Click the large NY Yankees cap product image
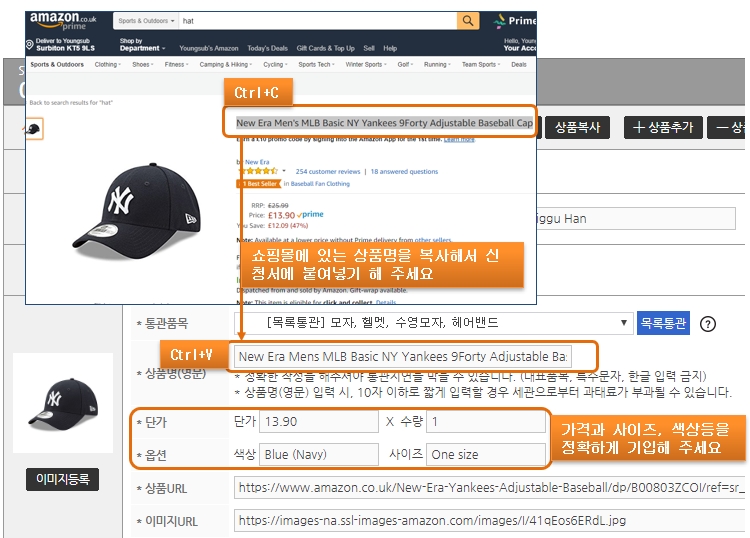This screenshot has height=538, width=750. click(135, 211)
